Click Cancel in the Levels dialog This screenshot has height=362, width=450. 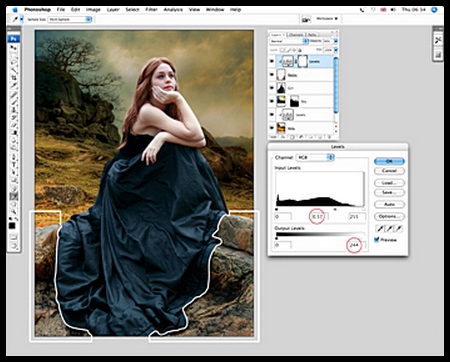389,171
